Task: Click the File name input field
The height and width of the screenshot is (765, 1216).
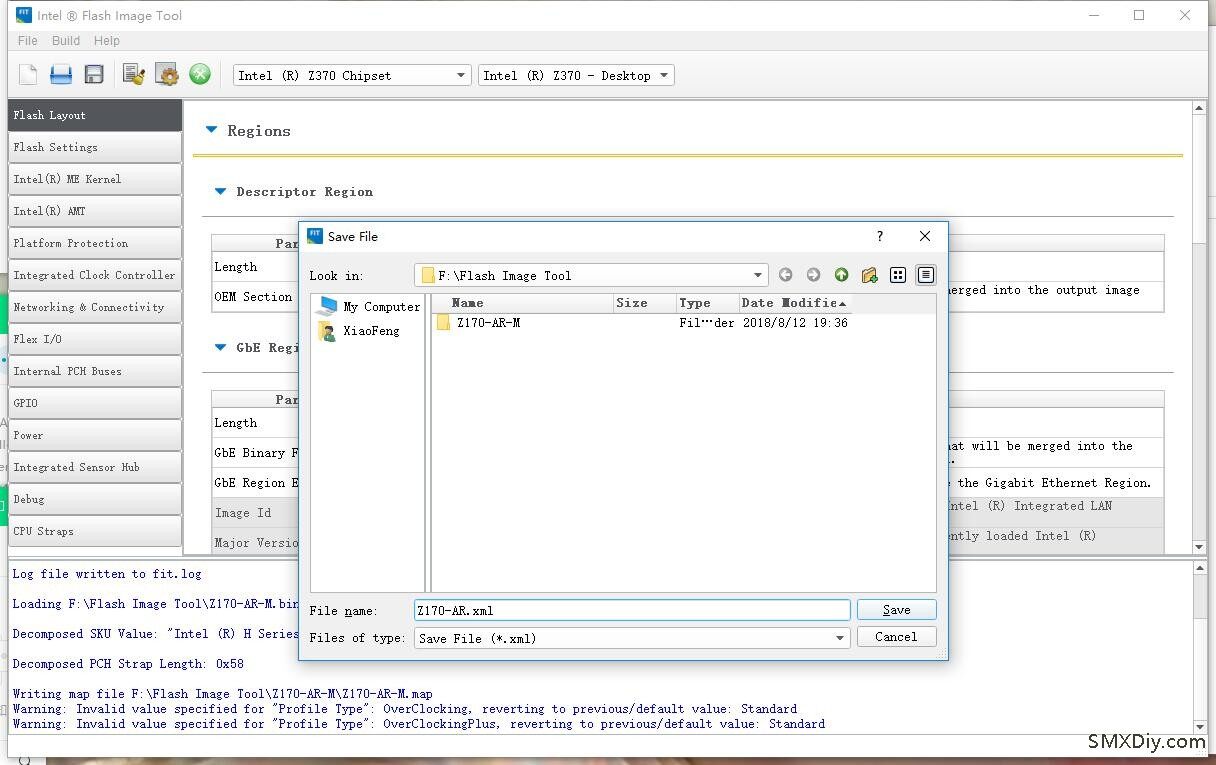Action: pos(632,610)
